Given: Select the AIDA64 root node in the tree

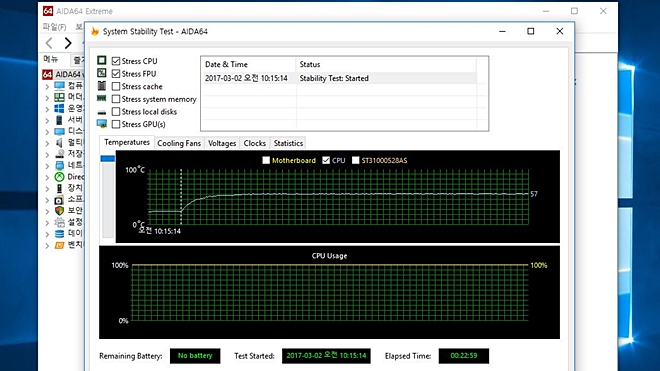Looking at the screenshot, I should coord(63,75).
